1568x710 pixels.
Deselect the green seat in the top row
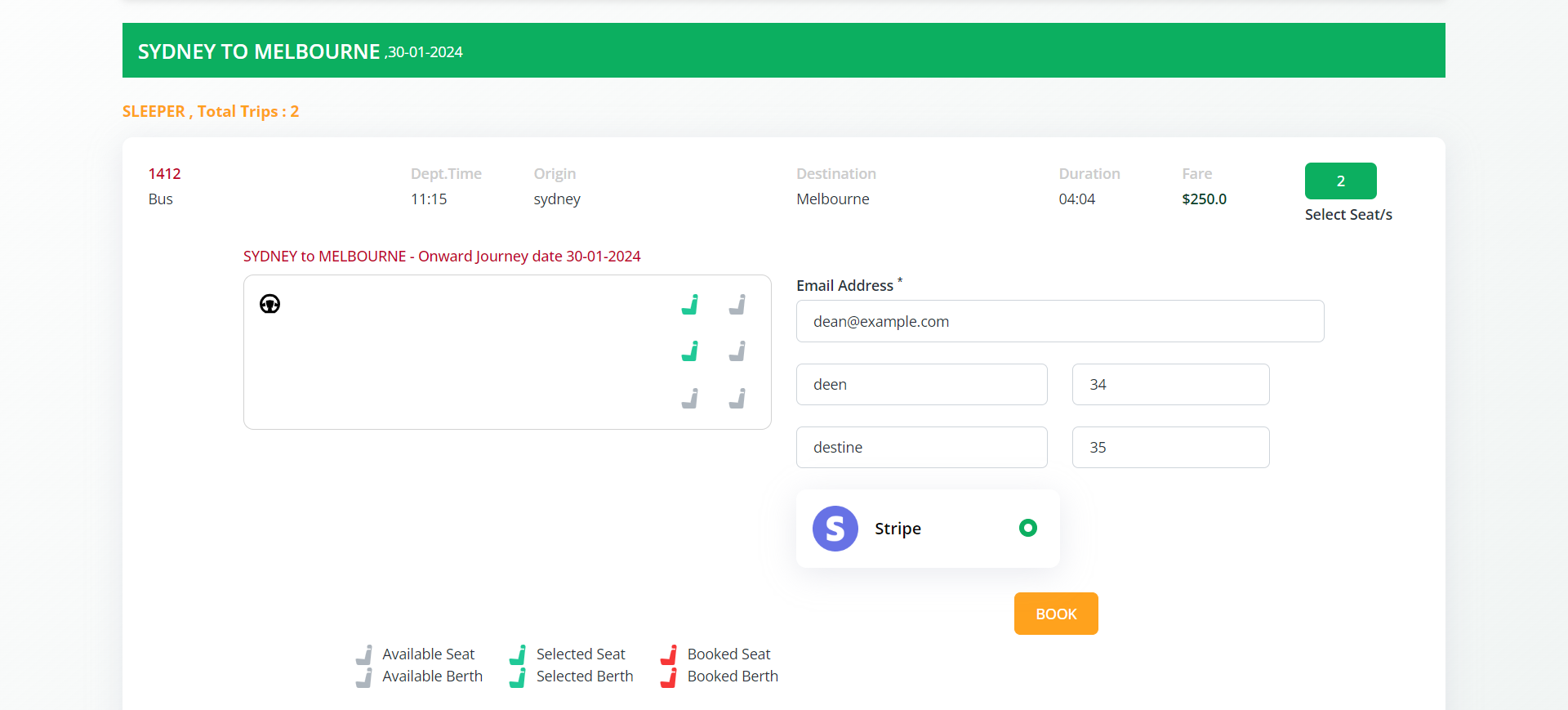click(690, 305)
